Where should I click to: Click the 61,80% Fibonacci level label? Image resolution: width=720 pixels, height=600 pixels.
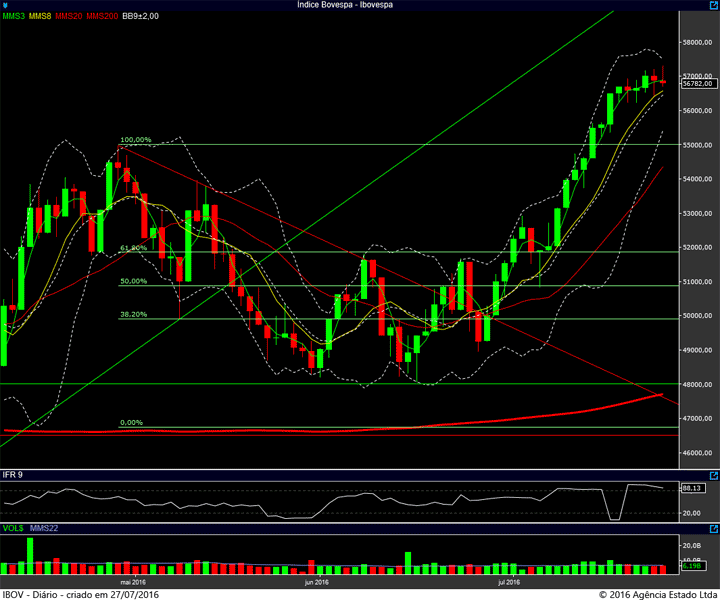133,248
